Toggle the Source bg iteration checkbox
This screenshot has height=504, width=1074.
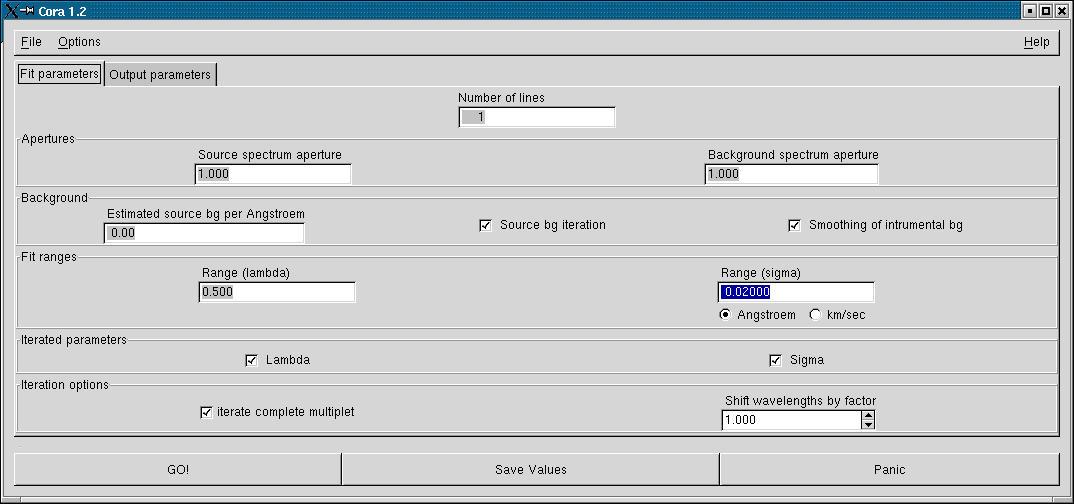click(x=486, y=225)
